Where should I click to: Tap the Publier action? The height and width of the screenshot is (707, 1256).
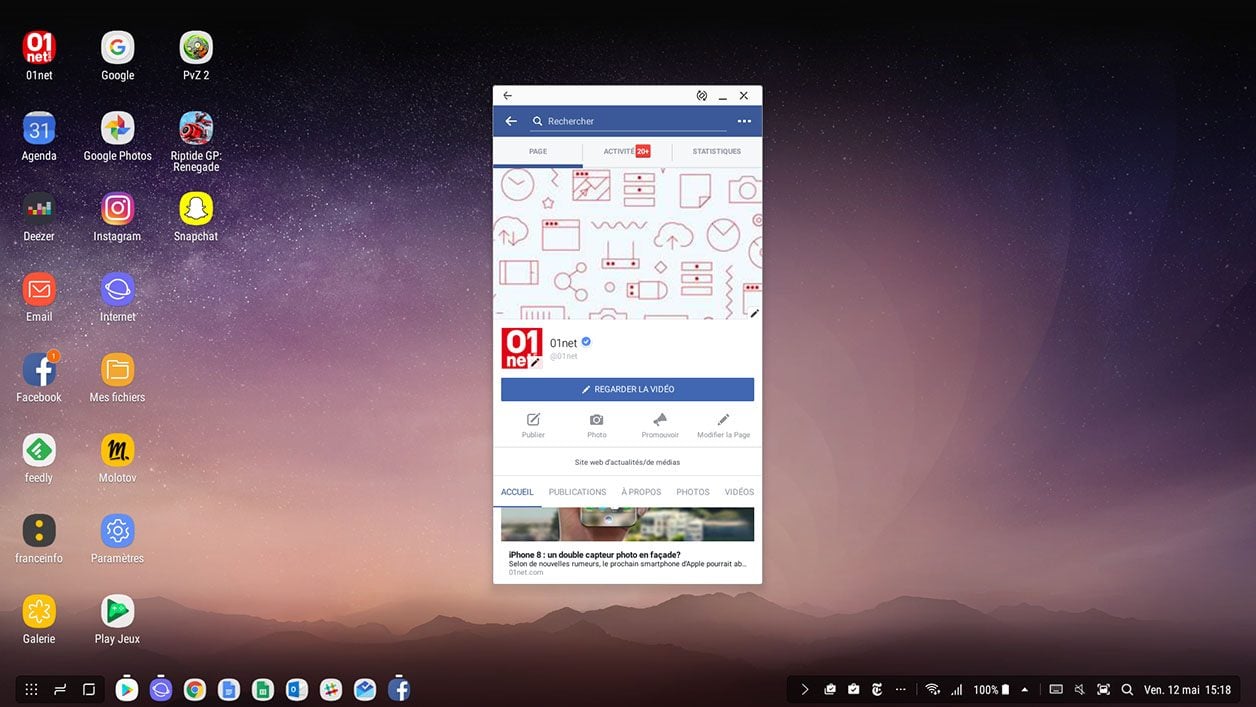533,426
